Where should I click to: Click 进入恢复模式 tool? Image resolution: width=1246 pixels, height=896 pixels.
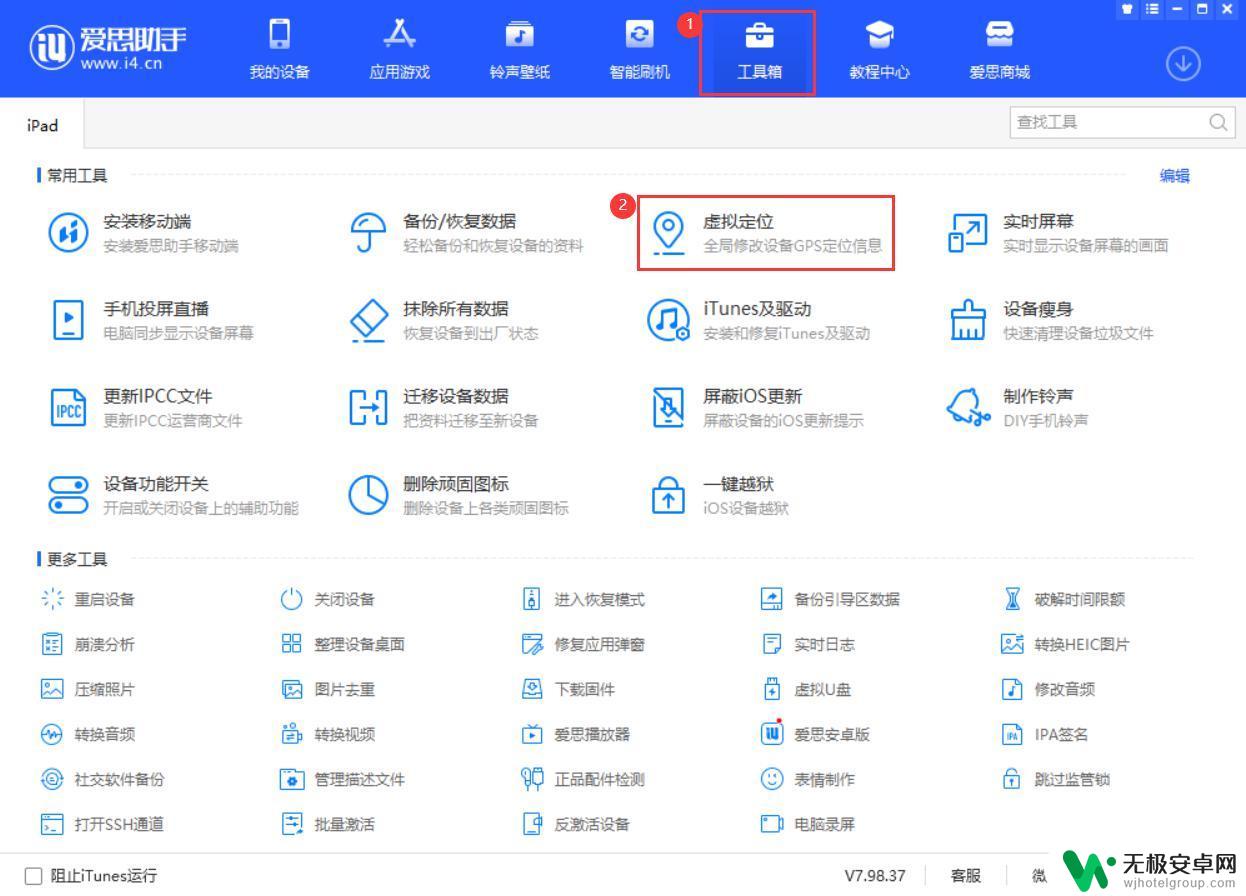(583, 599)
